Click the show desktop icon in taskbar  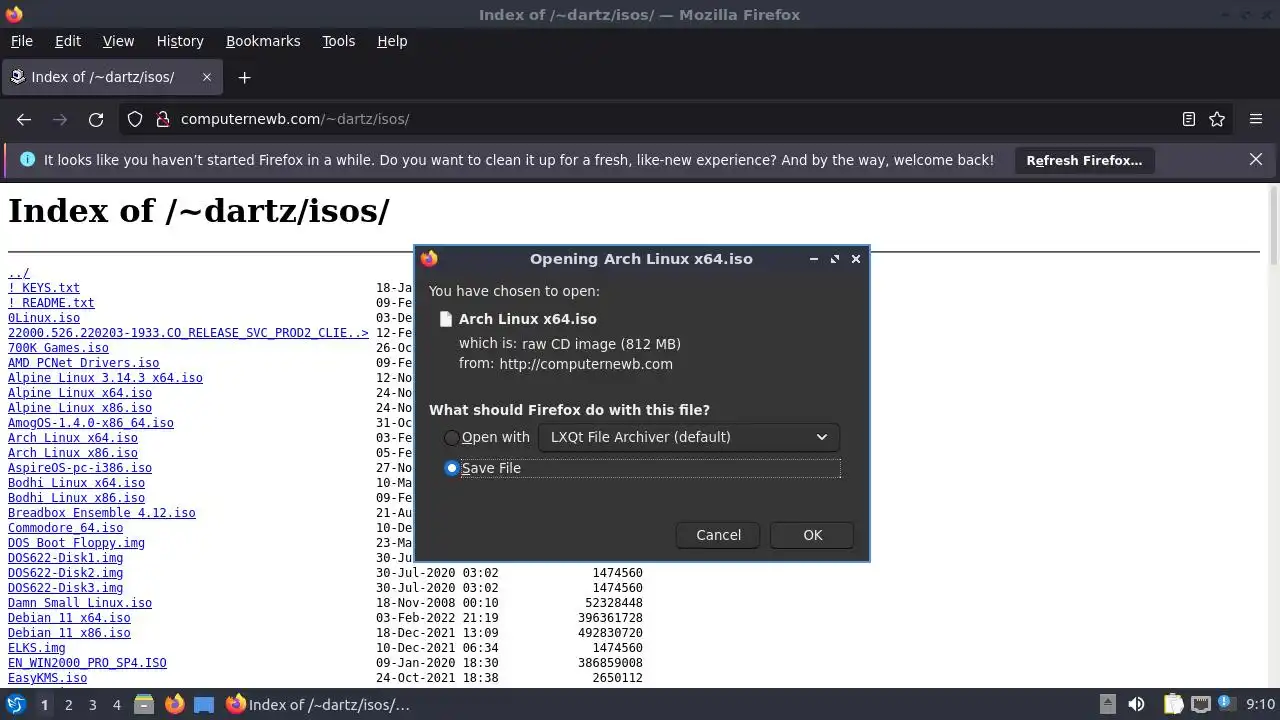click(x=204, y=705)
